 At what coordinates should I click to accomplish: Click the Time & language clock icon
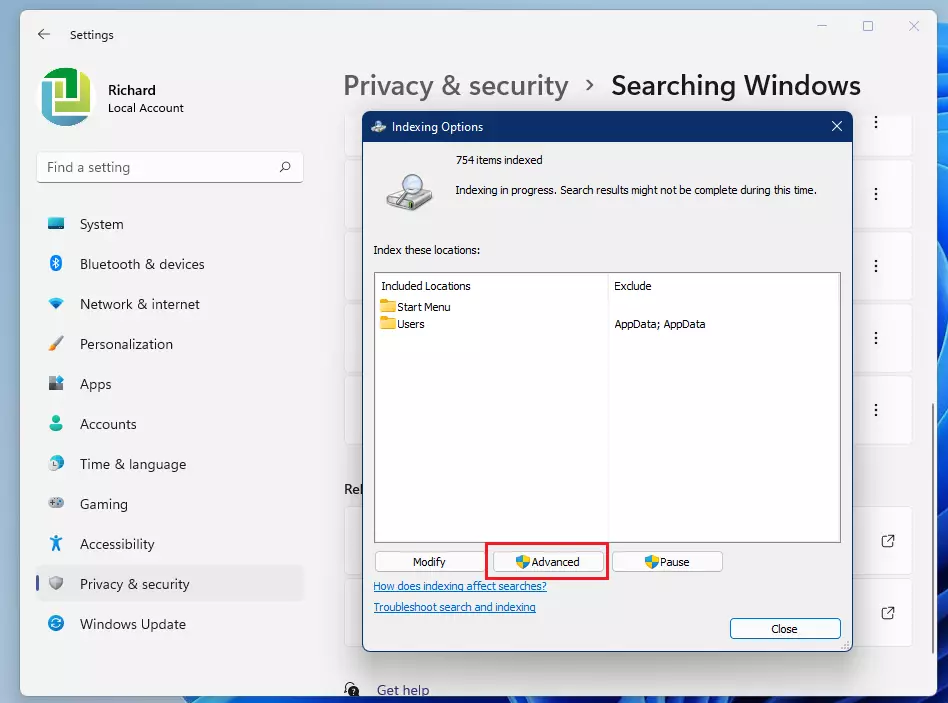[x=56, y=463]
